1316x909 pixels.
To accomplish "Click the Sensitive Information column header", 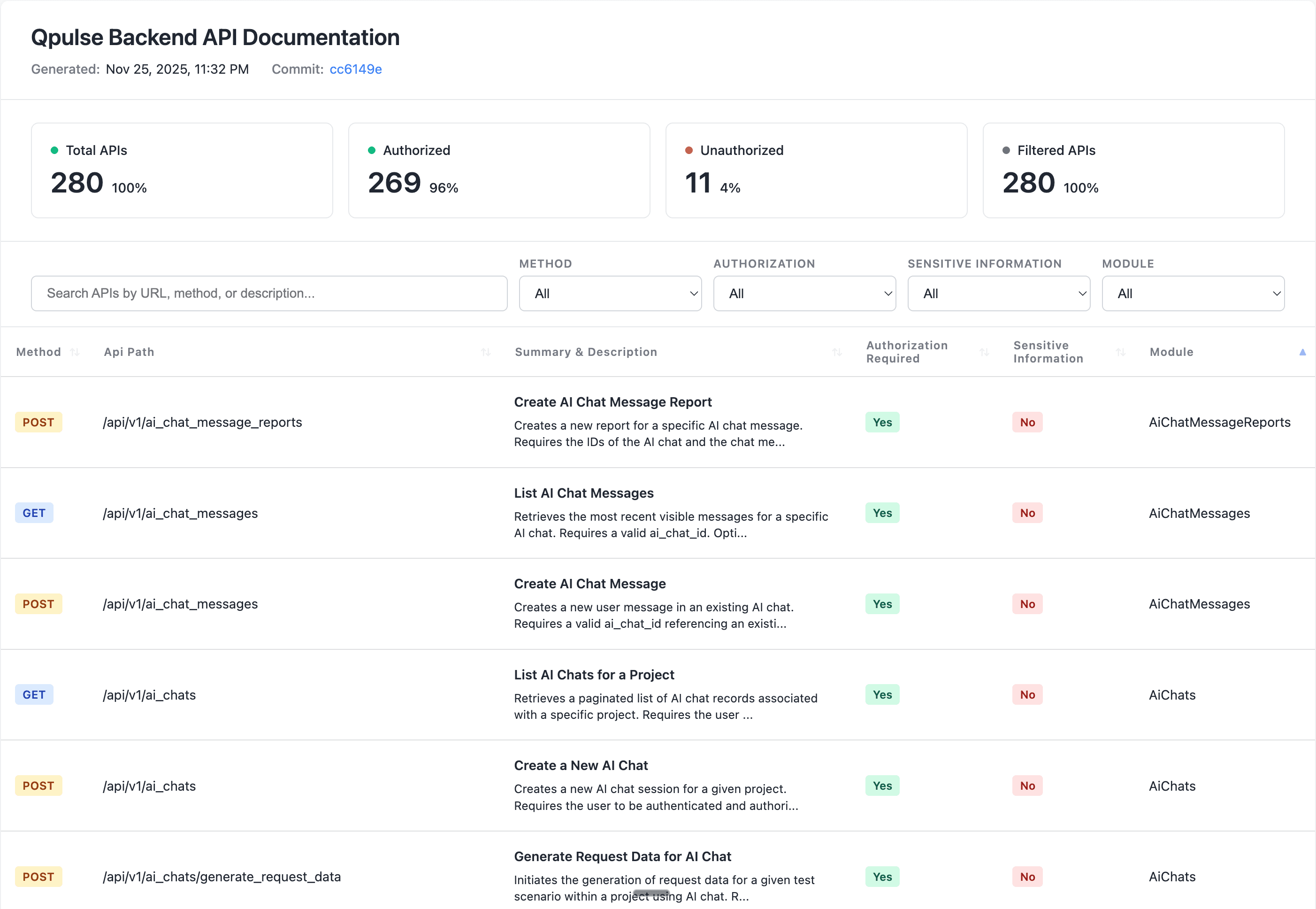I will pyautogui.click(x=1048, y=352).
